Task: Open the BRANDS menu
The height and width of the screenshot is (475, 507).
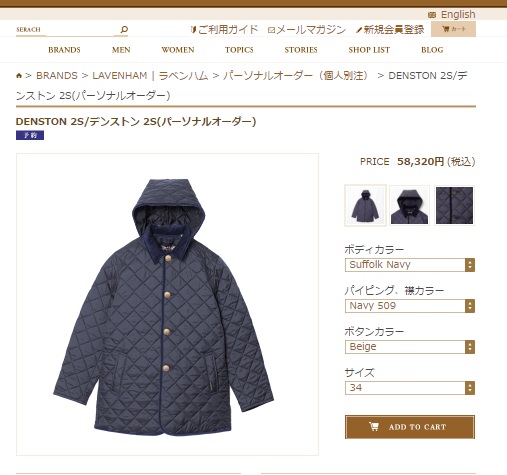Action: [x=64, y=50]
